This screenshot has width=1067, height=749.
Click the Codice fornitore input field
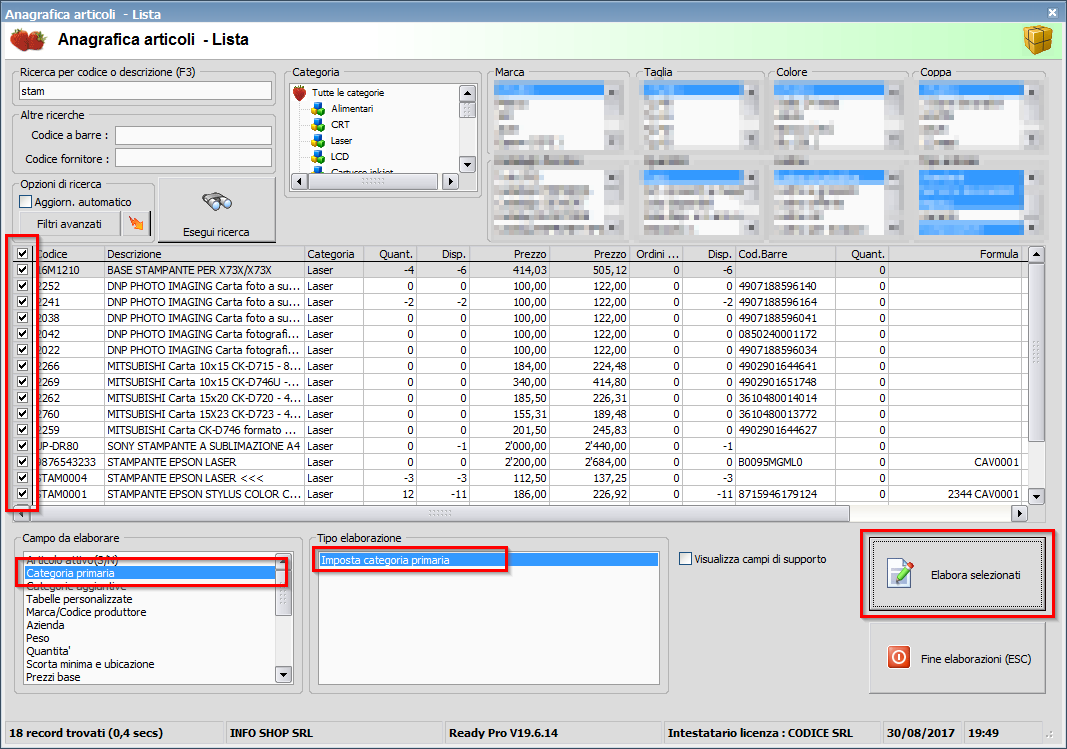pos(193,159)
